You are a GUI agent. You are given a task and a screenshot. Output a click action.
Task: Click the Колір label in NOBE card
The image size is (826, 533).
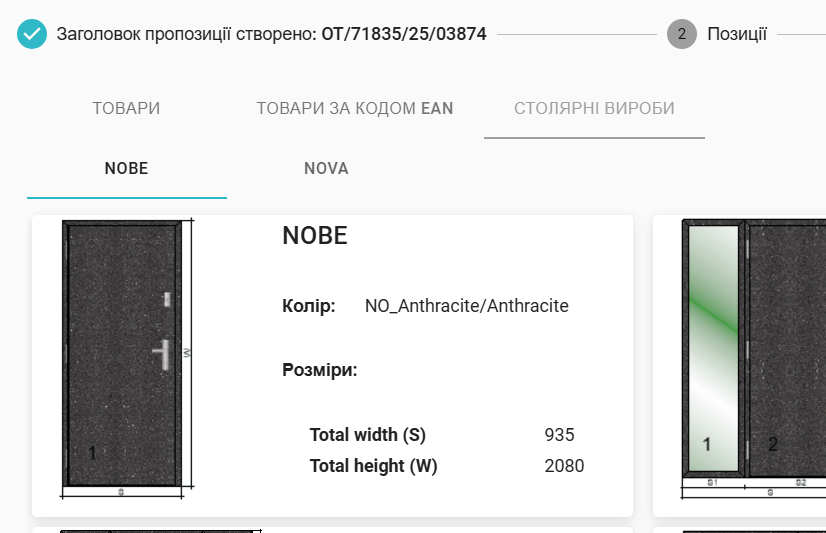(x=308, y=306)
